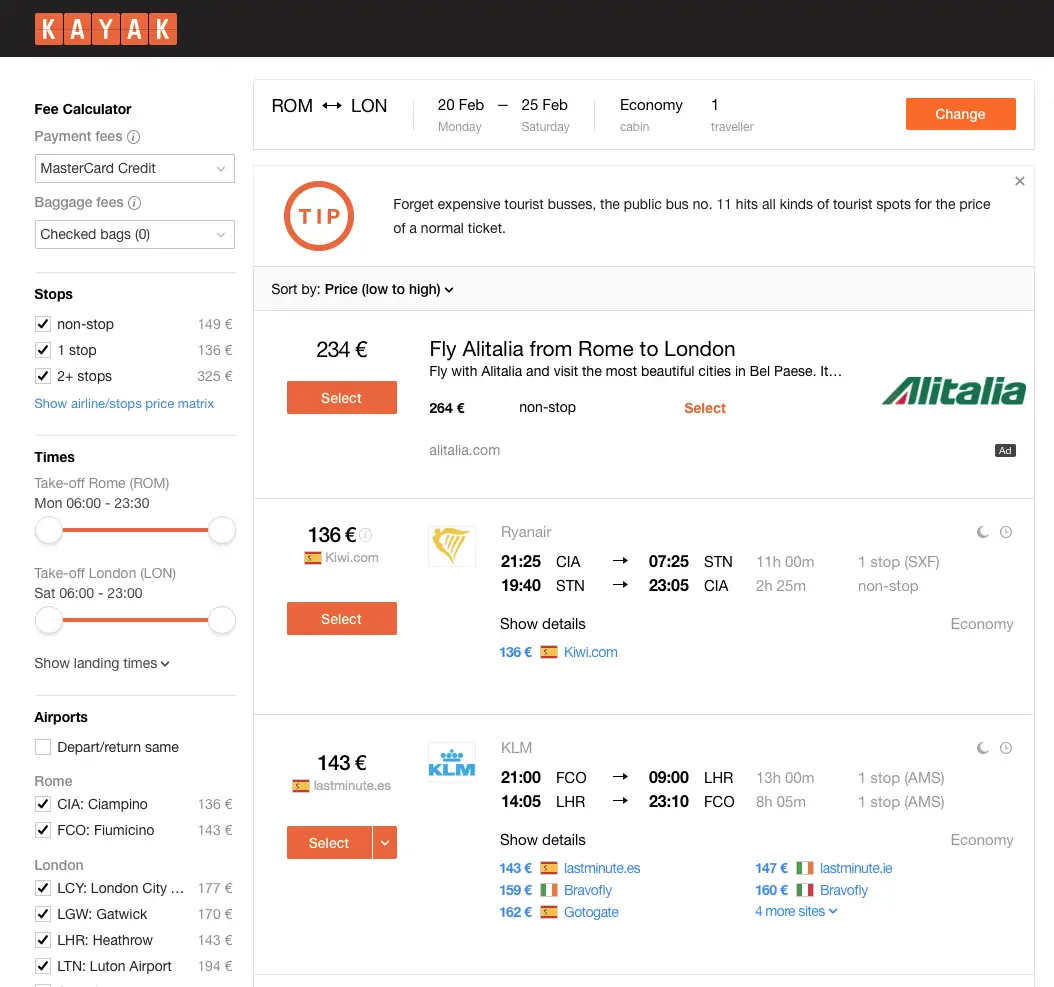Click the Fly Alitalia from Rome to London headline
This screenshot has height=987, width=1054.
click(582, 349)
